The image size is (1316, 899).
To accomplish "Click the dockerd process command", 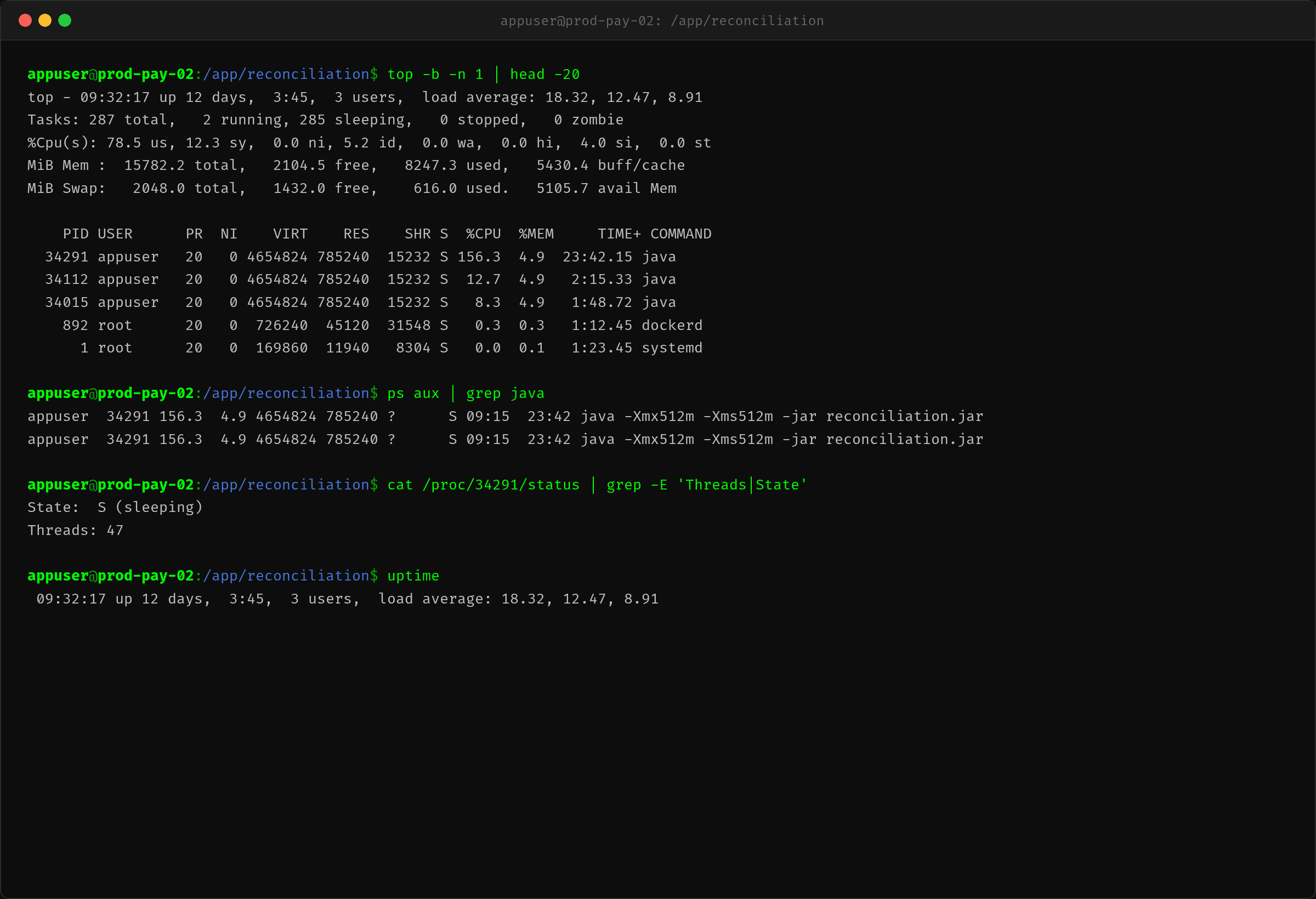I will (x=672, y=326).
